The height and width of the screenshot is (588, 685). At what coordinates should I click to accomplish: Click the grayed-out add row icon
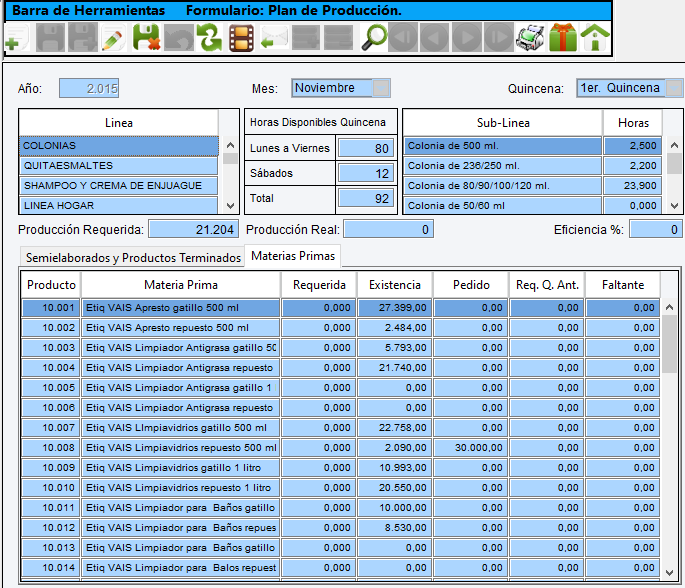point(306,38)
